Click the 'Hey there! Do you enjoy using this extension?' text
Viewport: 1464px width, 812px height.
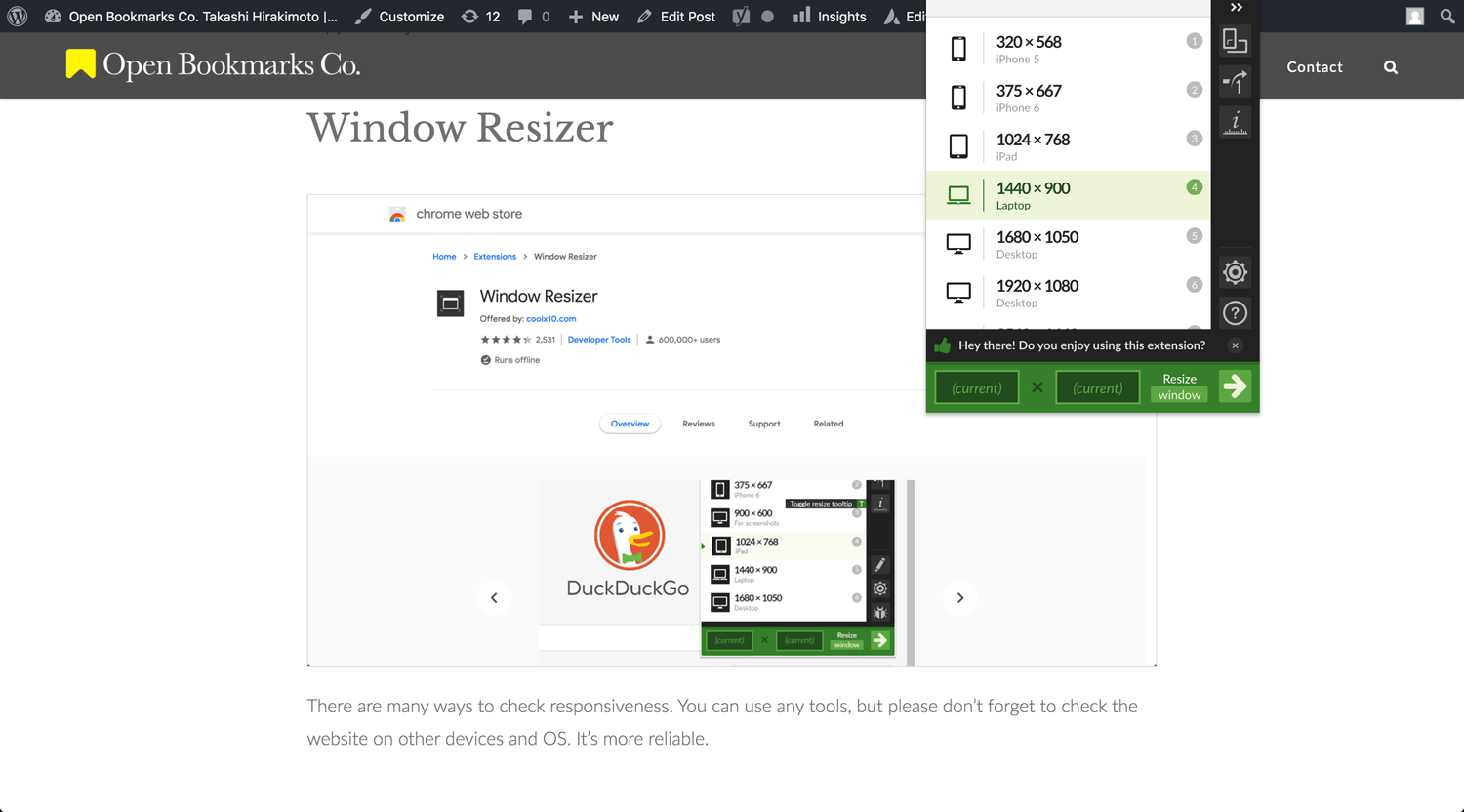coord(1081,345)
